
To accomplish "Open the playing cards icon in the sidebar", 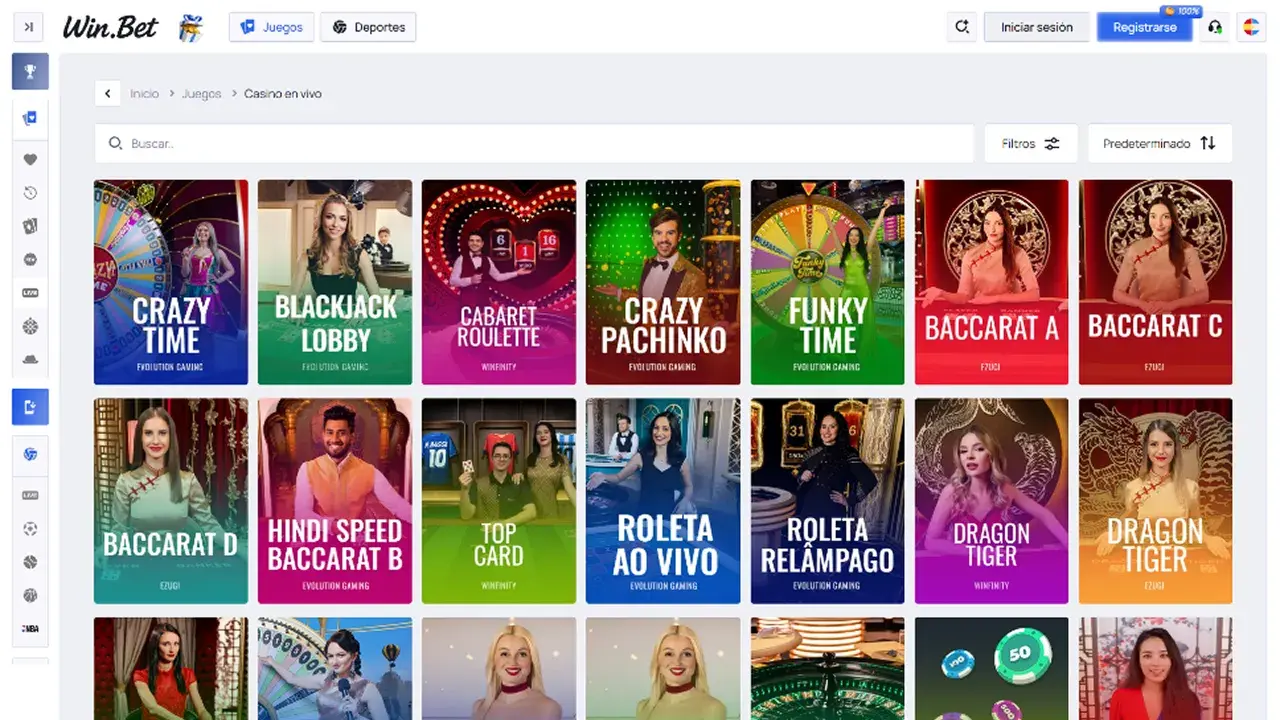I will coord(30,226).
